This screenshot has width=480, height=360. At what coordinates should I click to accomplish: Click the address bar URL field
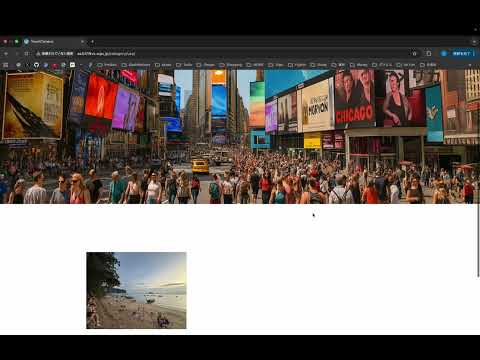(x=220, y=53)
